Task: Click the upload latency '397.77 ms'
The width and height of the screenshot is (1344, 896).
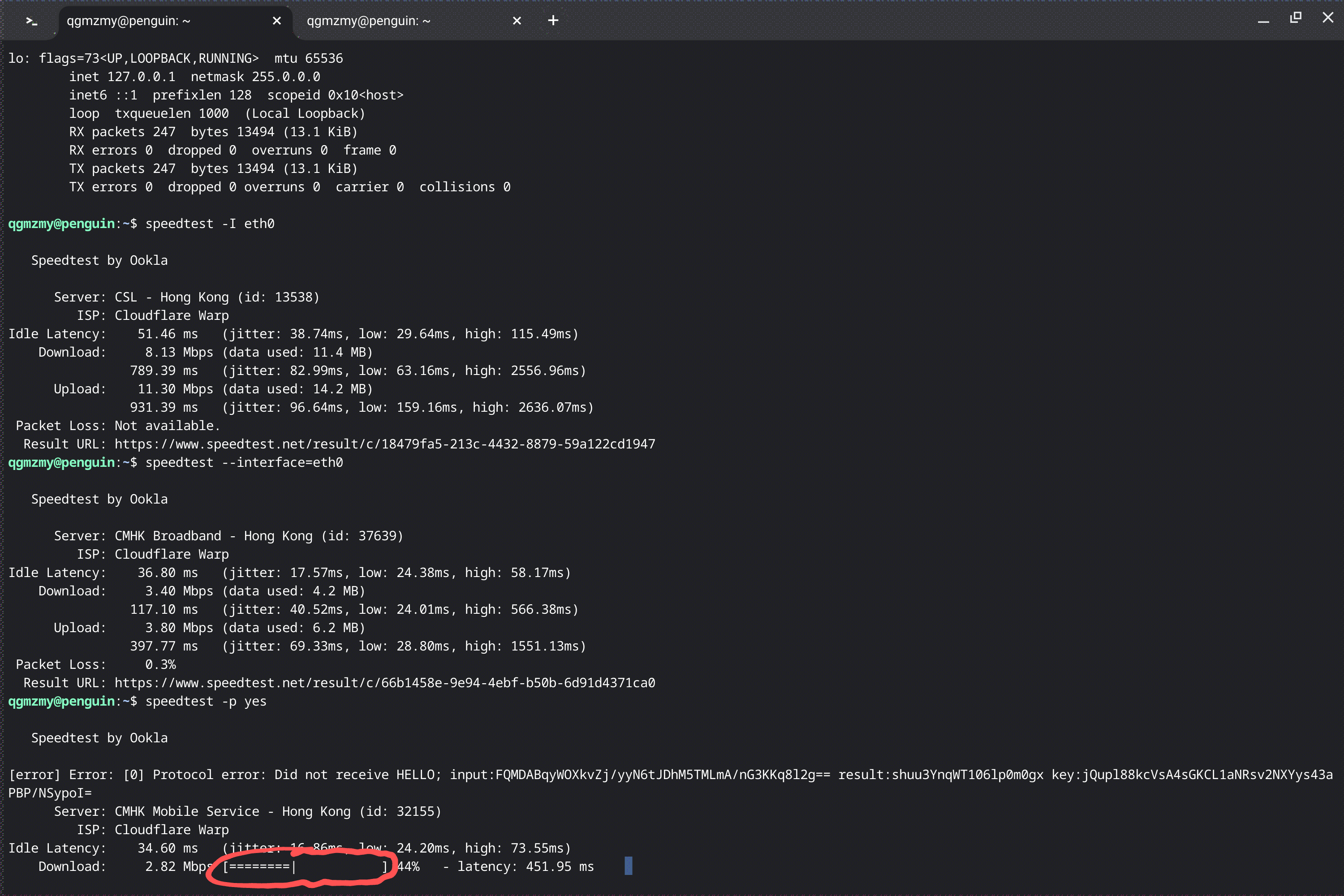Action: click(164, 646)
